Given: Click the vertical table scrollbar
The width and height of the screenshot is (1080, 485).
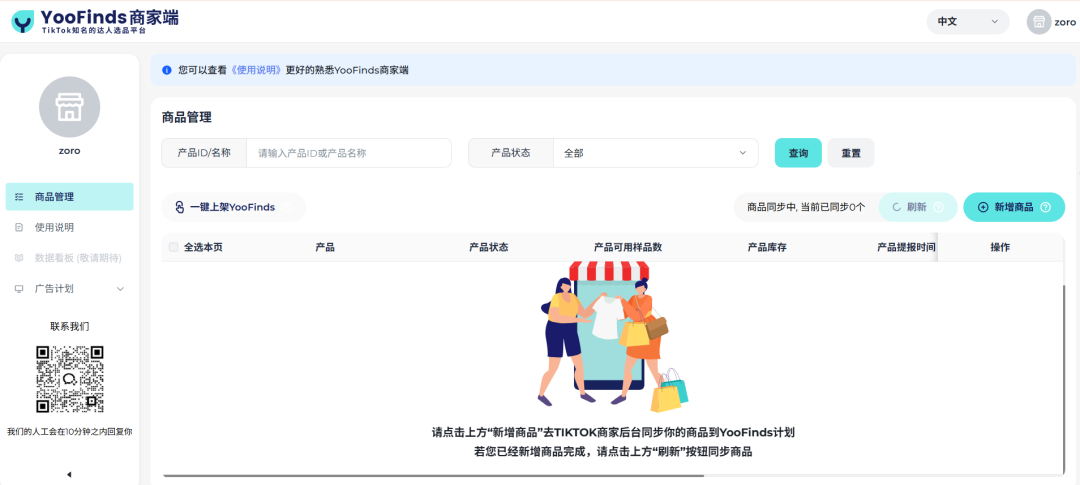Looking at the screenshot, I should pos(1063,378).
